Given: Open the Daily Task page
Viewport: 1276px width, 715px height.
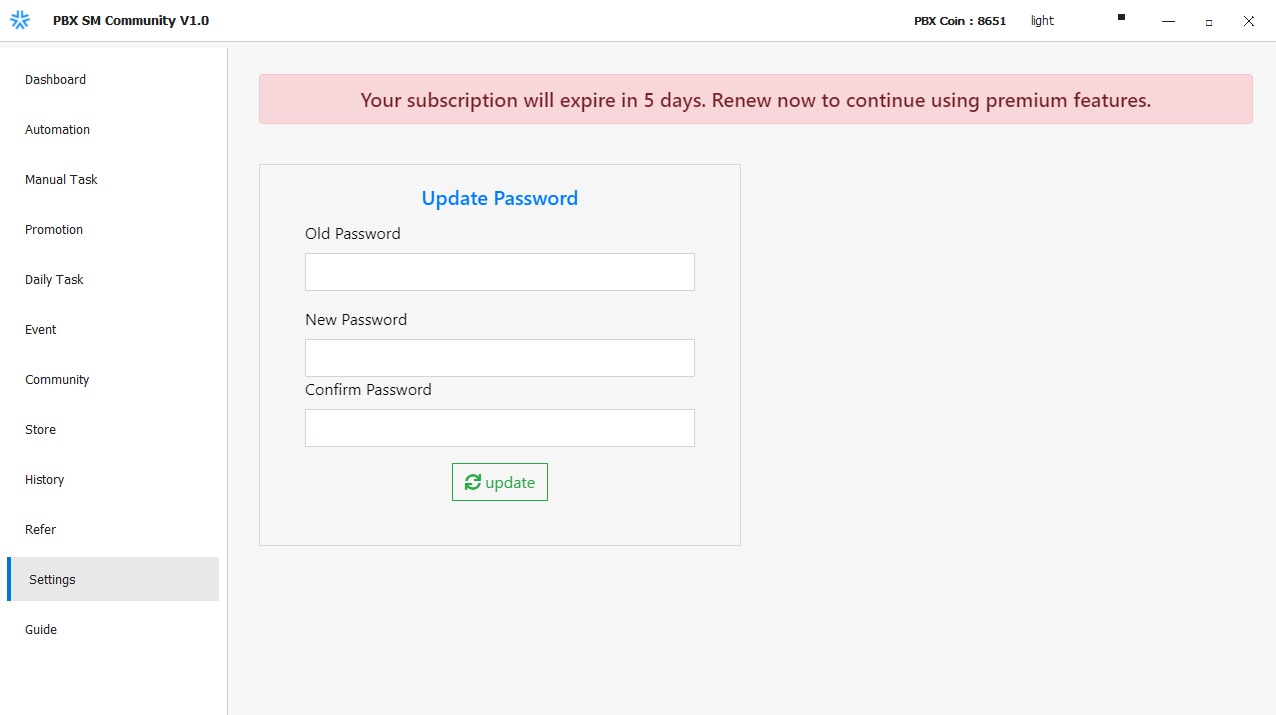Looking at the screenshot, I should click(54, 280).
